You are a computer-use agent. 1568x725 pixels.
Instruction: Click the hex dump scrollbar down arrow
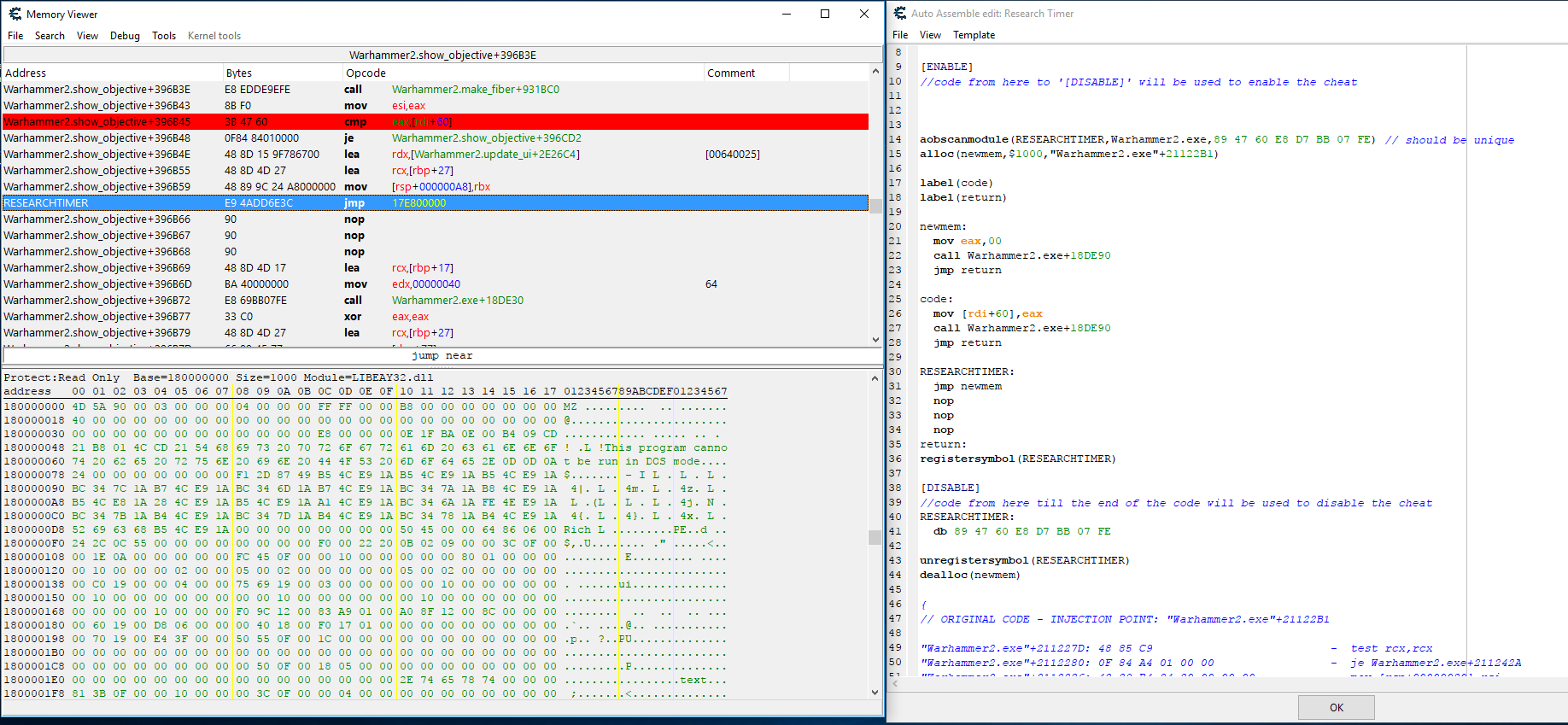pyautogui.click(x=875, y=693)
